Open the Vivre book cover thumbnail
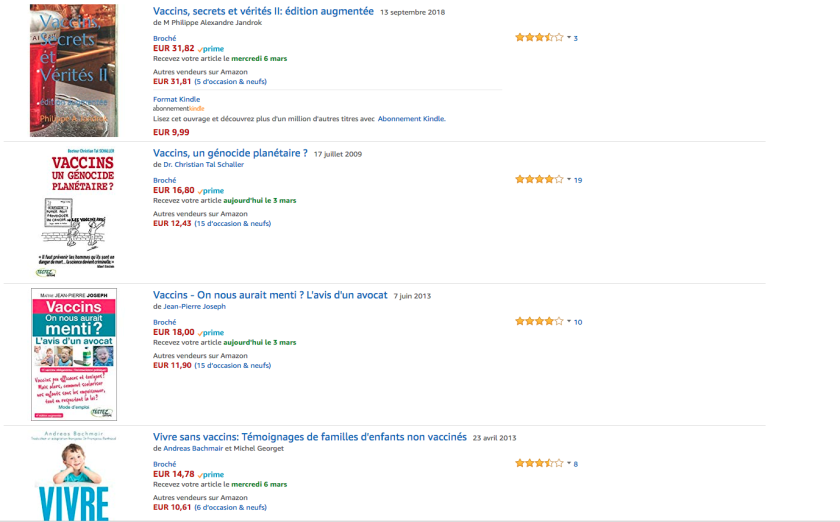This screenshot has width=840, height=522. click(x=74, y=475)
